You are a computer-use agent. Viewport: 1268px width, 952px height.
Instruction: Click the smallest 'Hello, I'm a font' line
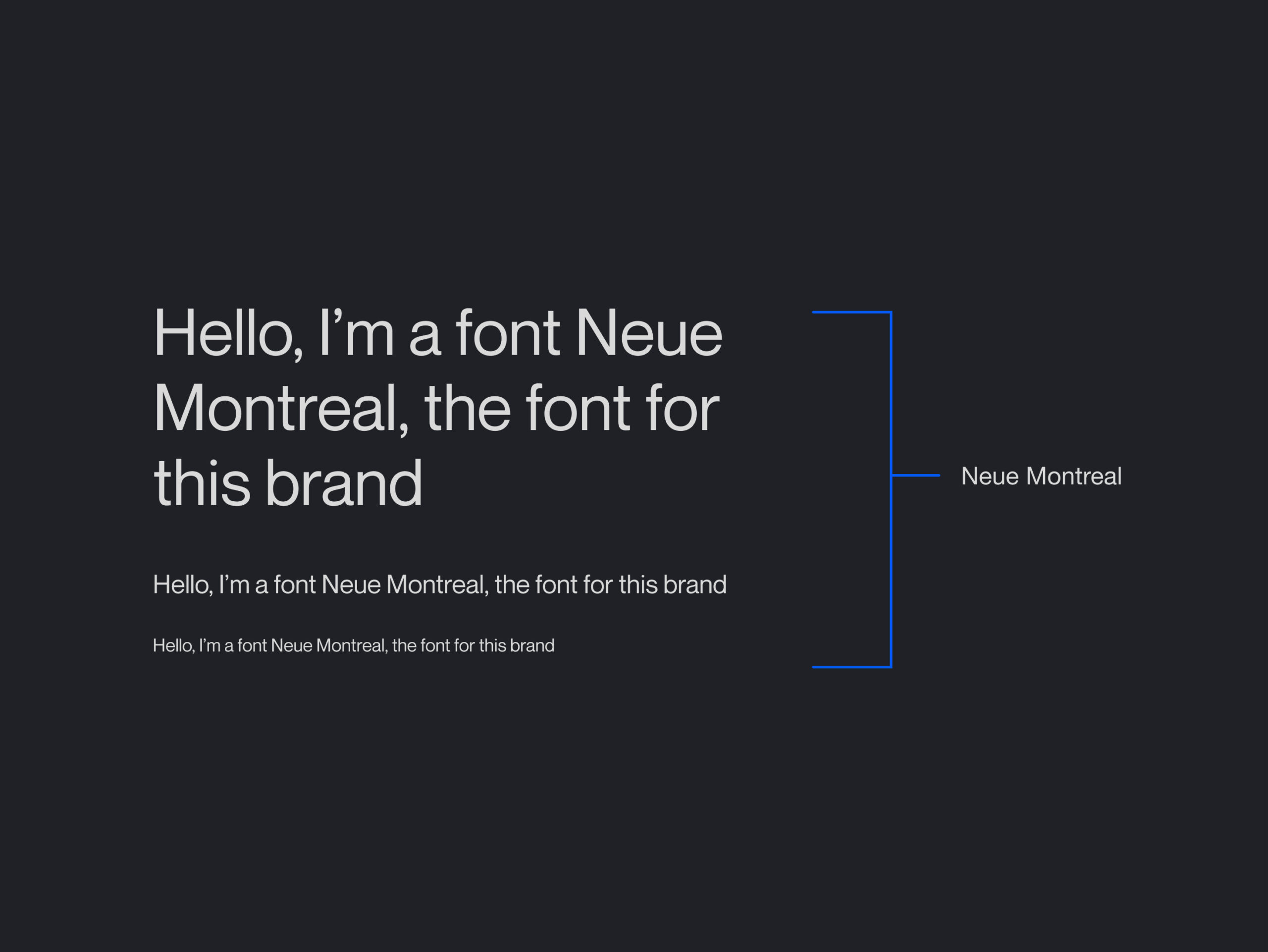[x=354, y=646]
